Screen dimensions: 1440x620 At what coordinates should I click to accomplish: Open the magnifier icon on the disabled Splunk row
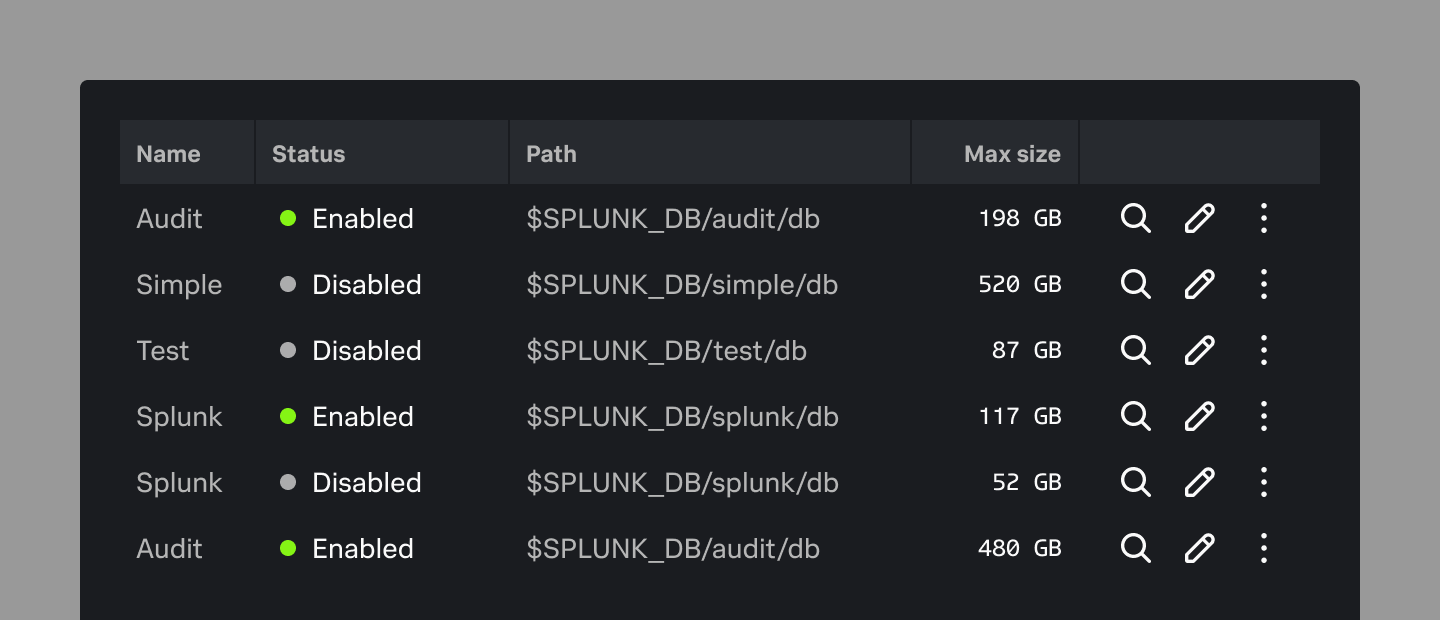(x=1135, y=482)
